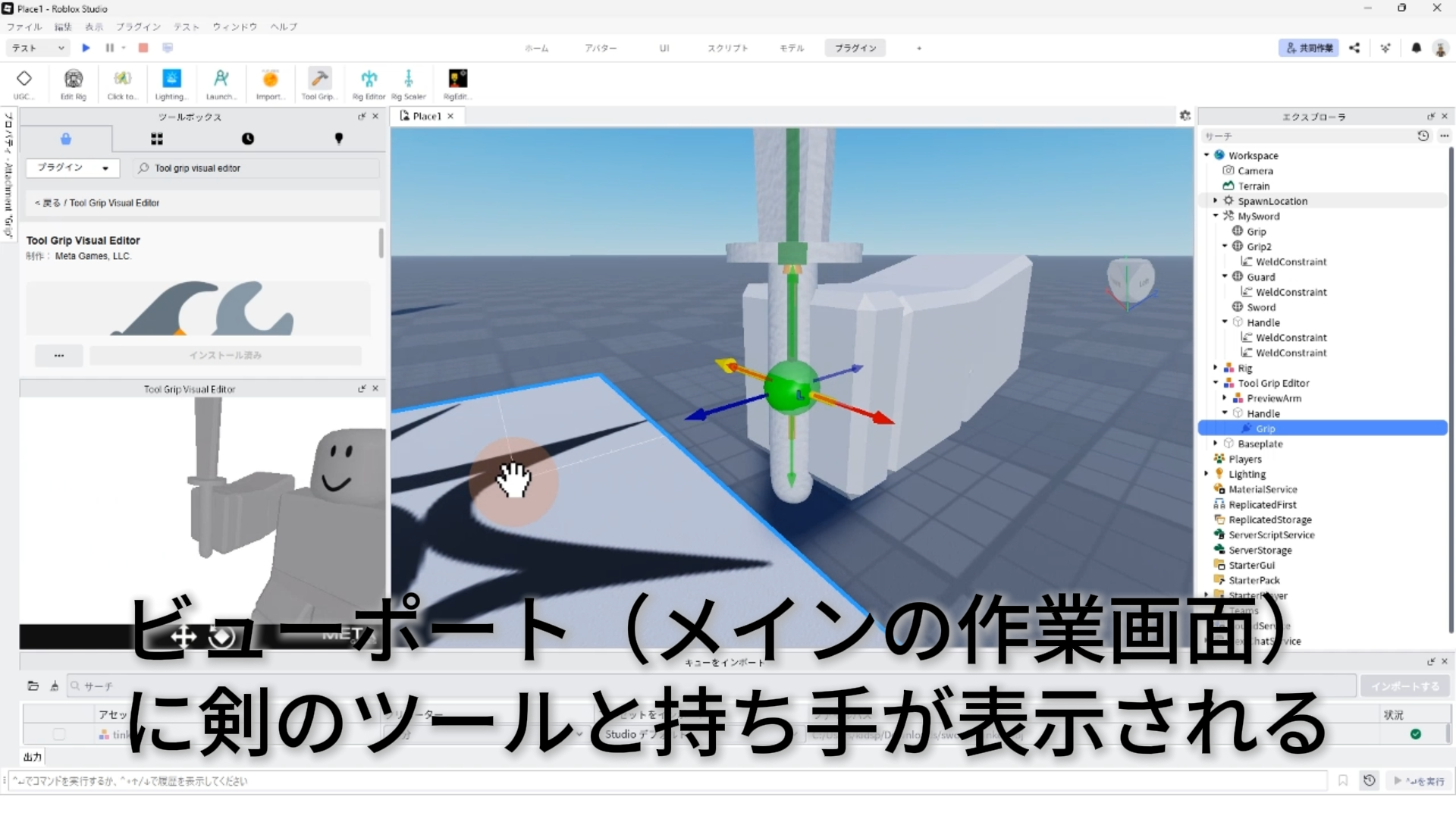
Task: Open the プラグイン menu in menu bar
Action: click(138, 27)
